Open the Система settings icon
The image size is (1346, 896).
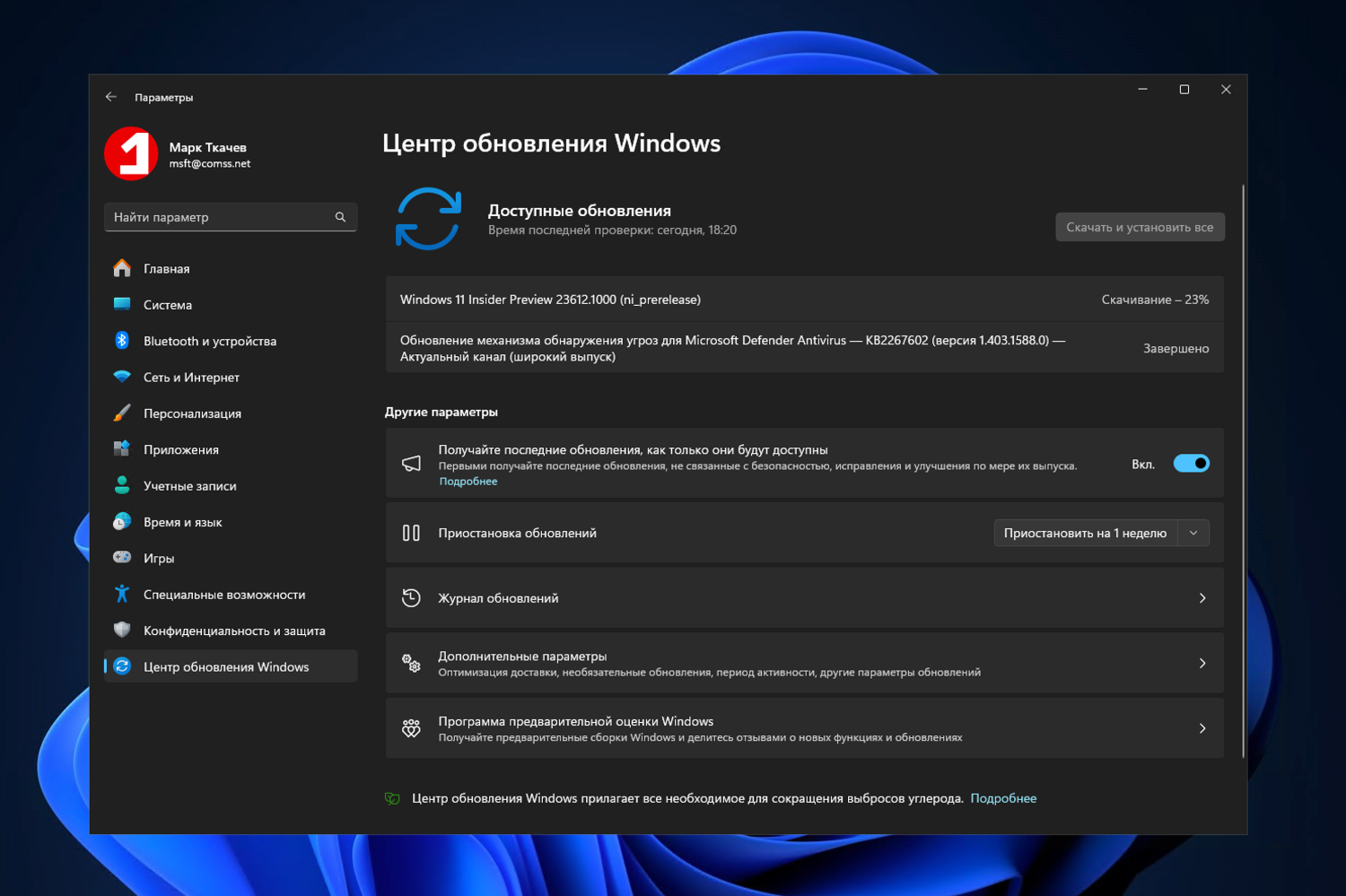[x=123, y=305]
